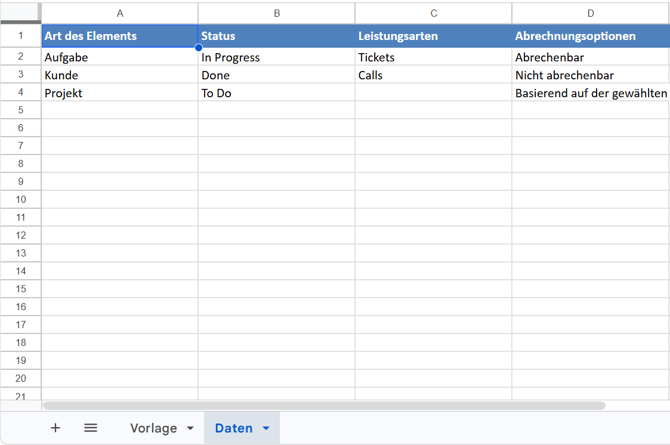Click the 'Nicht abrechenbar' cell
Image resolution: width=670 pixels, height=445 pixels.
590,75
